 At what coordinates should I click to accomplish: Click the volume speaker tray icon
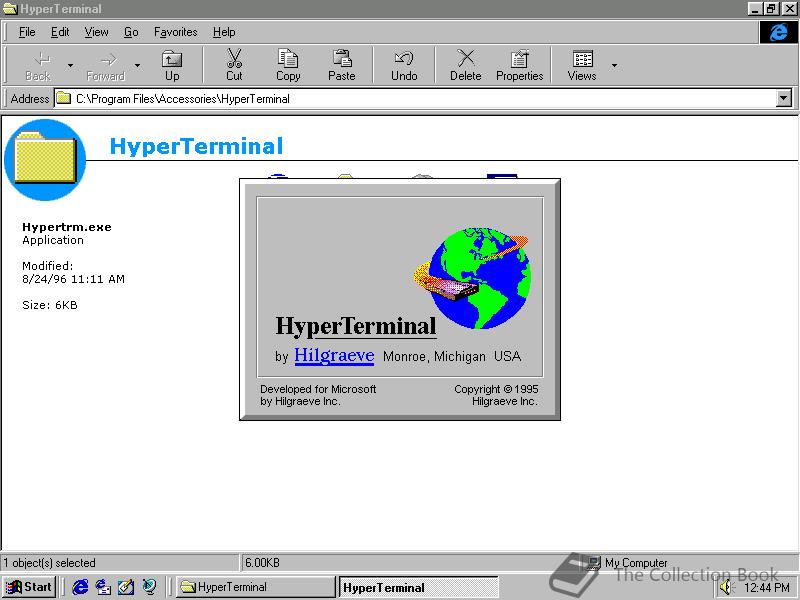click(x=726, y=587)
